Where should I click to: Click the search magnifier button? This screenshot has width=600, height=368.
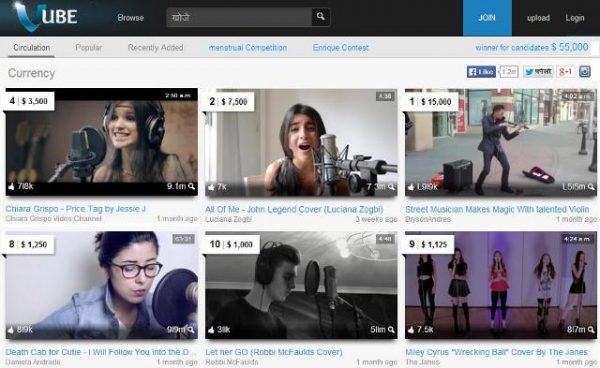click(x=321, y=17)
